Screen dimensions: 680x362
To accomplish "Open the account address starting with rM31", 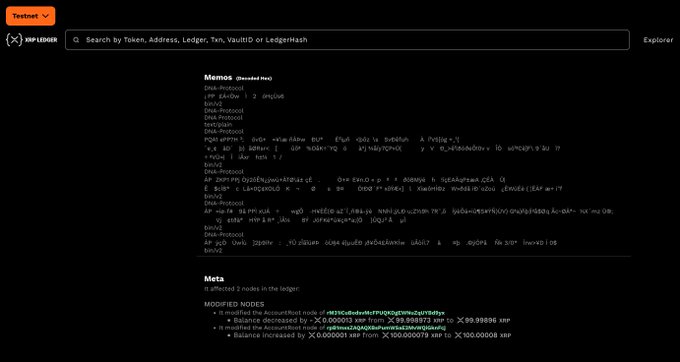I will 386,313.
